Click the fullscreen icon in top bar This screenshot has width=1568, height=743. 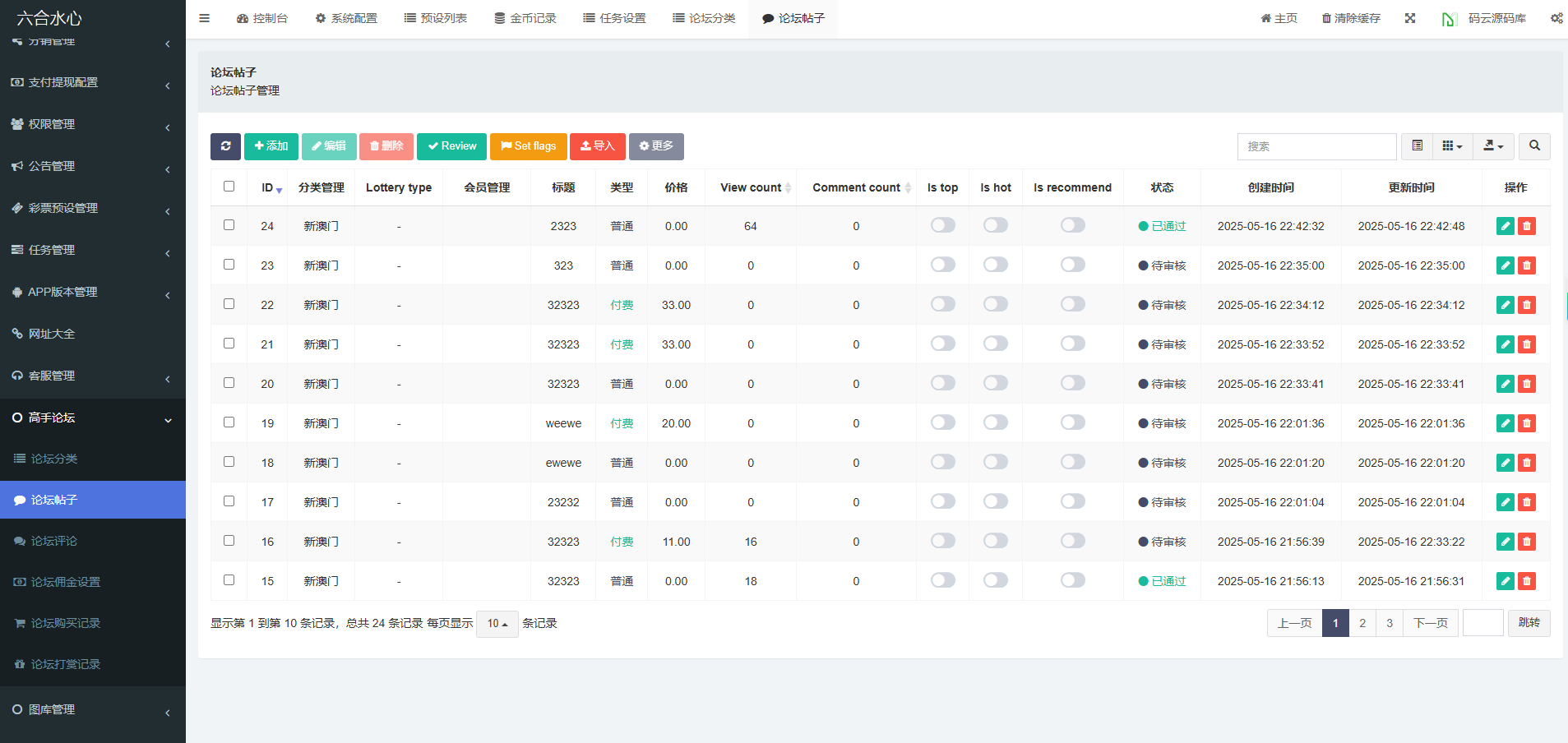1410,18
